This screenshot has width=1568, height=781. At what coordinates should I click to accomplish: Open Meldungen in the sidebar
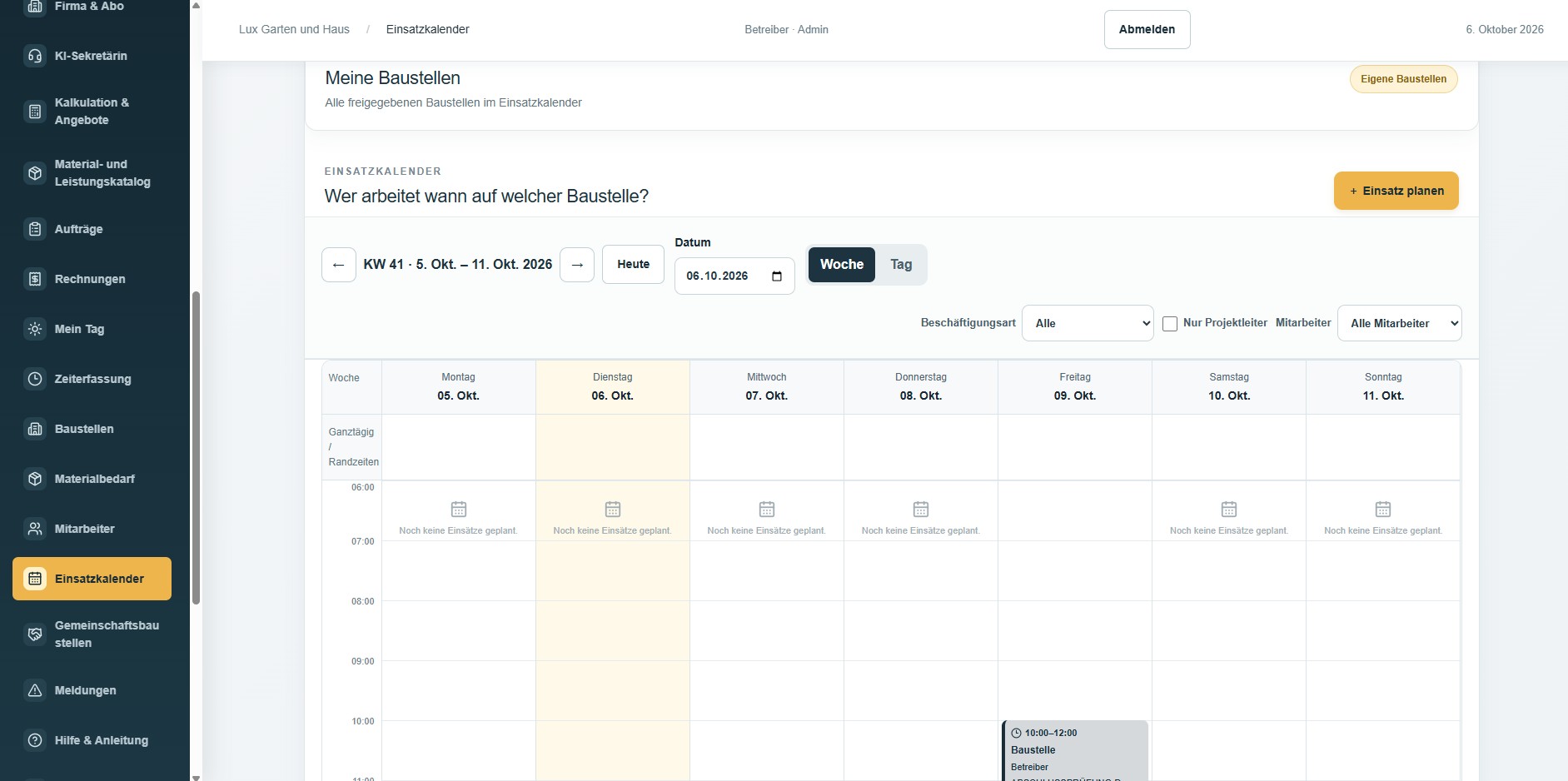coord(92,690)
